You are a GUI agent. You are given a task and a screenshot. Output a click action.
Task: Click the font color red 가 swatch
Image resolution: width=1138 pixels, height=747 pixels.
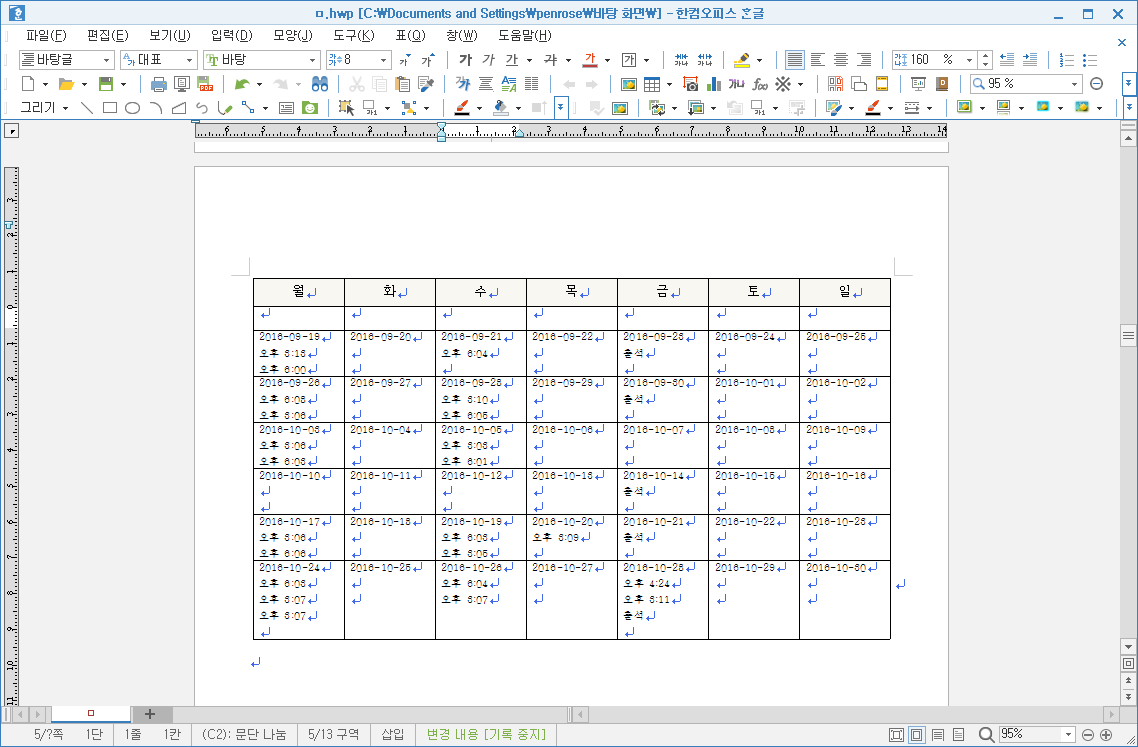(x=591, y=60)
